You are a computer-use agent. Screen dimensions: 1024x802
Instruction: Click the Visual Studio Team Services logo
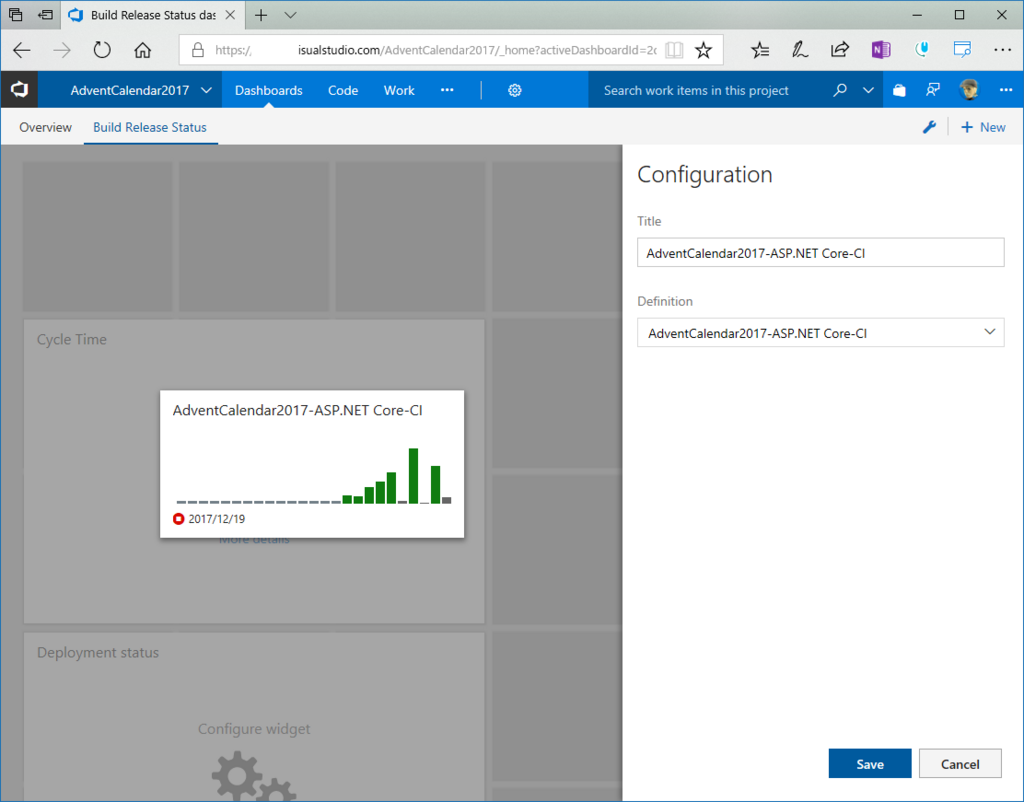click(x=20, y=89)
